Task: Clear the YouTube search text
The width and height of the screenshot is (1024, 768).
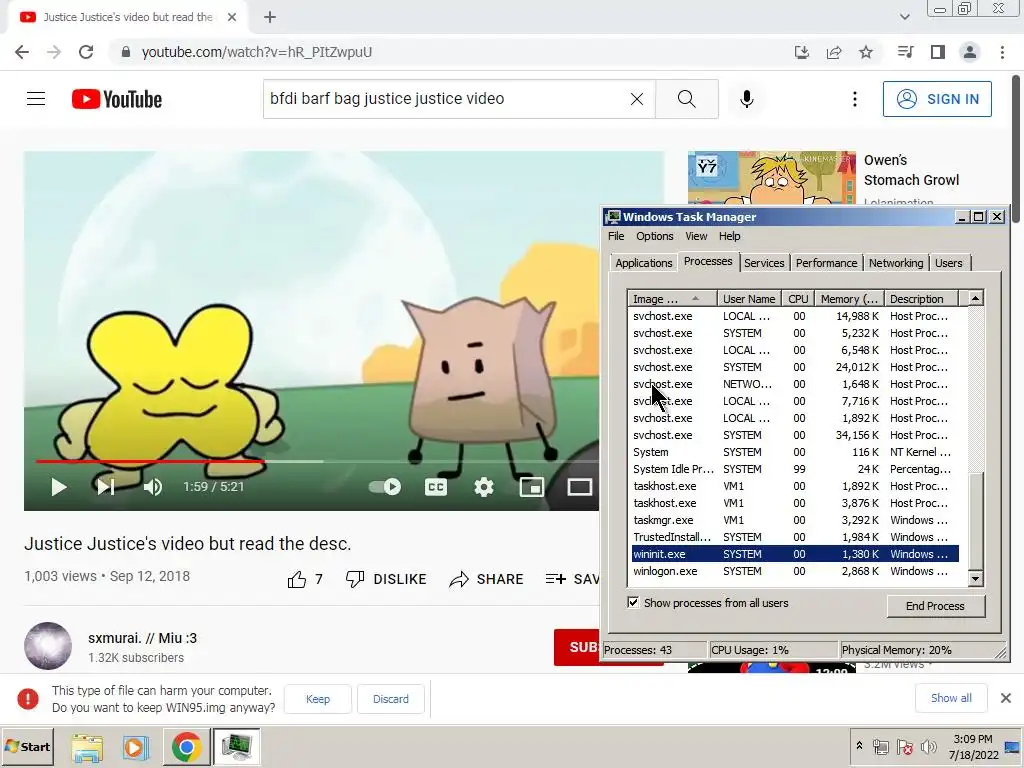Action: (x=637, y=99)
